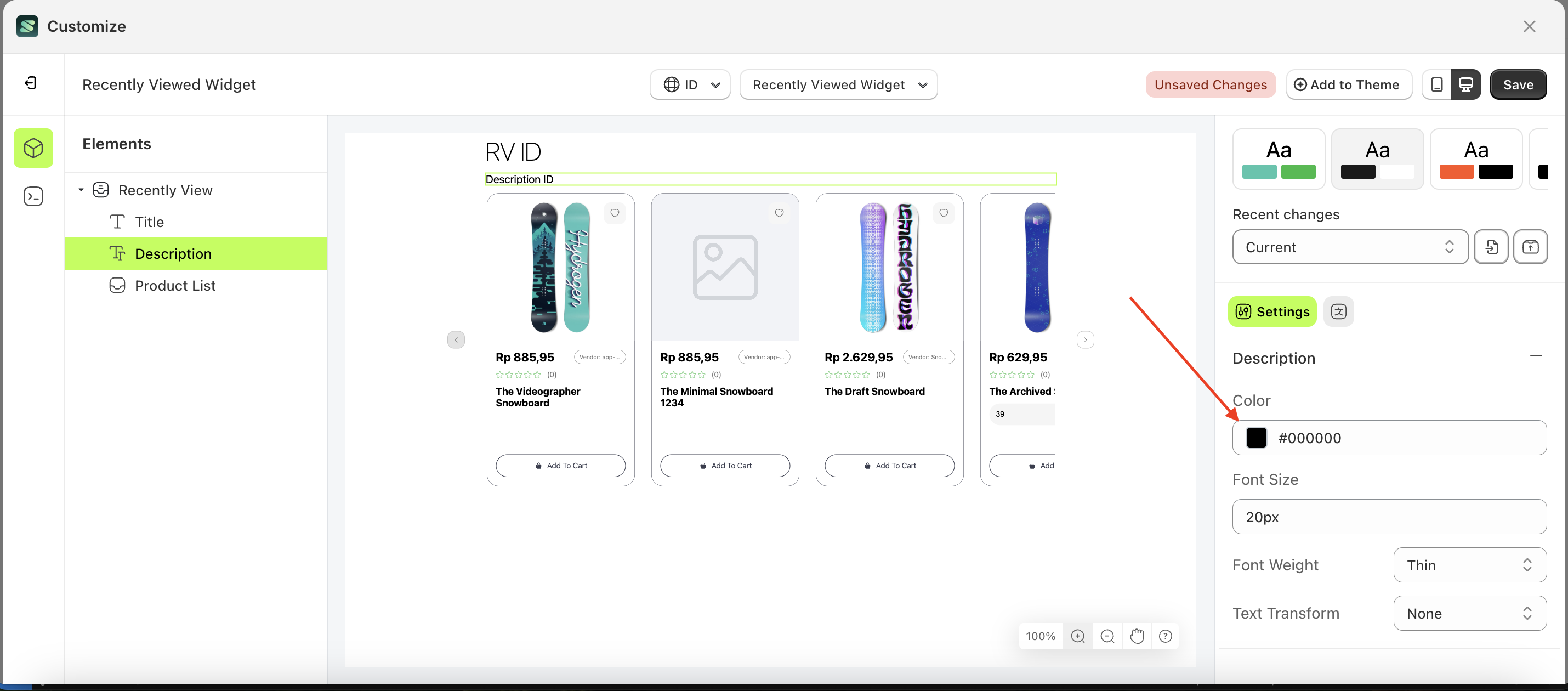This screenshot has height=691, width=1568.
Task: Switch preview to mobile view
Action: pos(1436,84)
